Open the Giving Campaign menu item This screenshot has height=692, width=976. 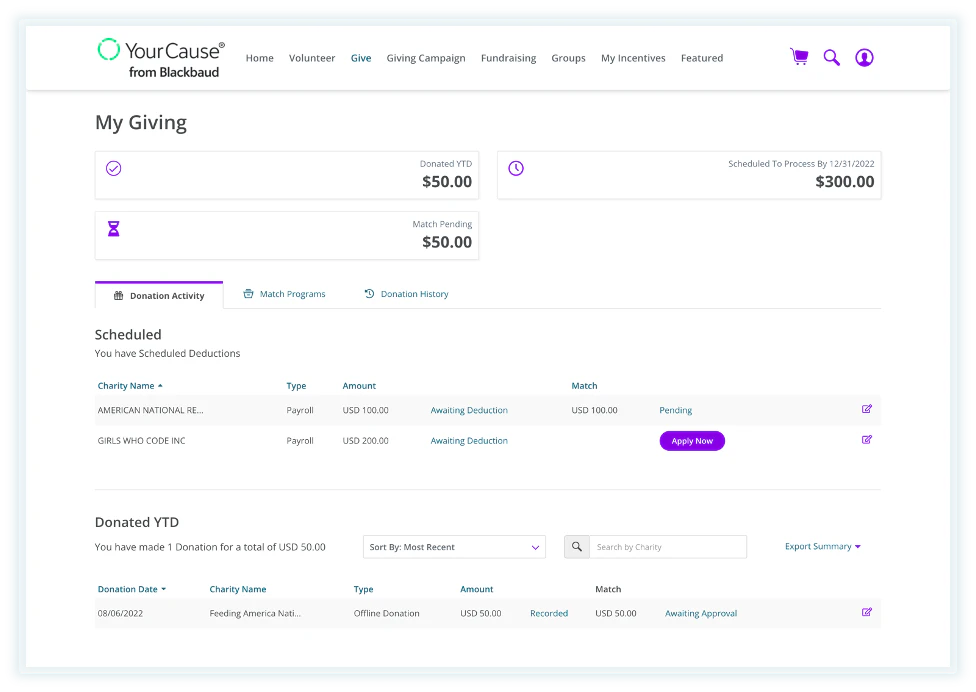426,58
